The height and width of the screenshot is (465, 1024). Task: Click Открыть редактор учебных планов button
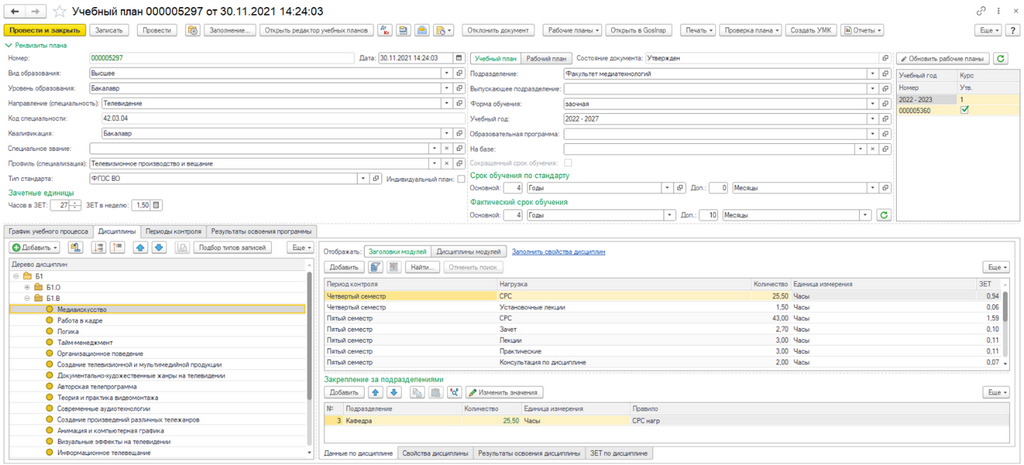click(317, 30)
